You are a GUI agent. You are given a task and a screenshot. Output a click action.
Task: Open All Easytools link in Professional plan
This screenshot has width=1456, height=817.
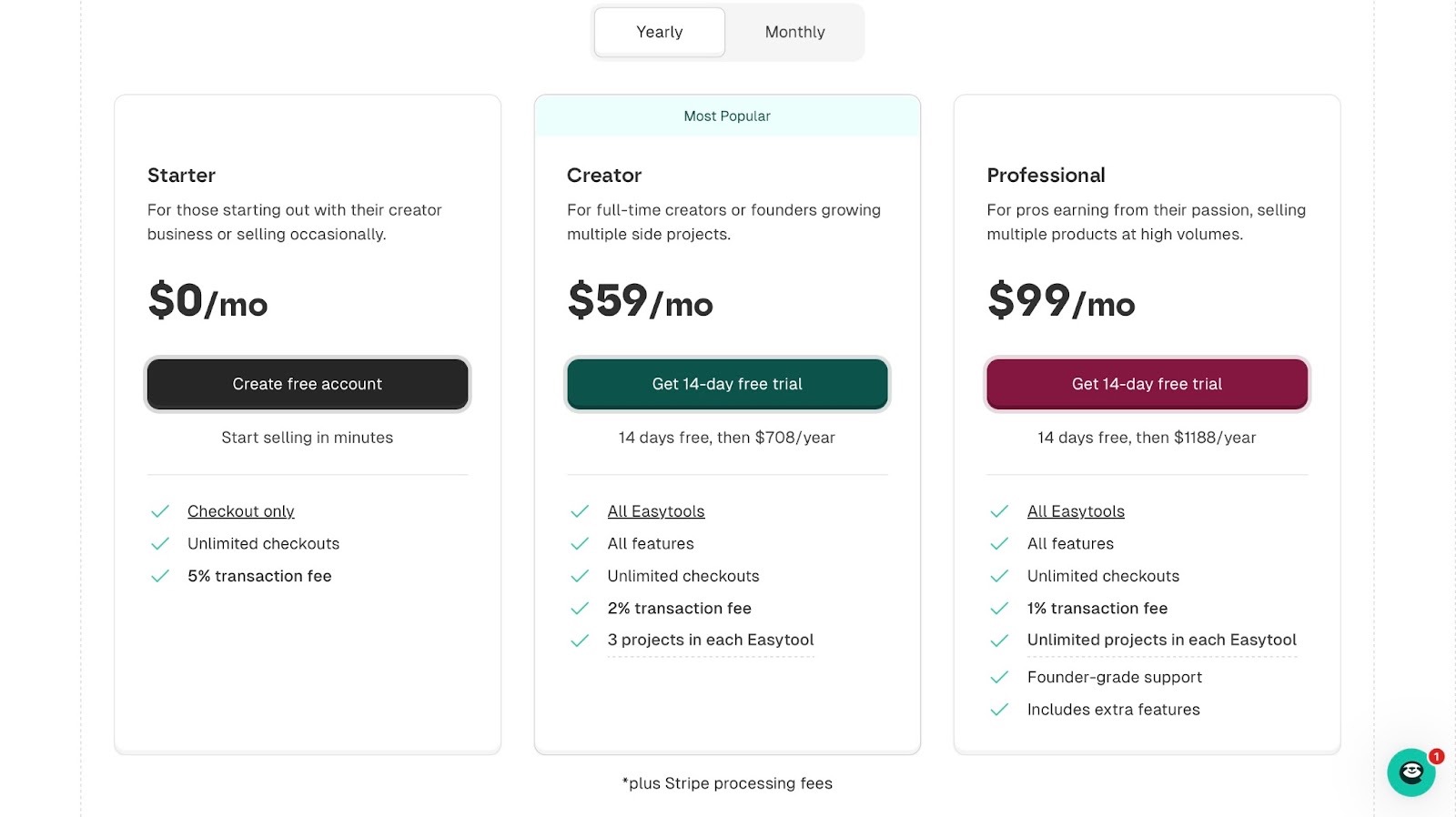1076,511
